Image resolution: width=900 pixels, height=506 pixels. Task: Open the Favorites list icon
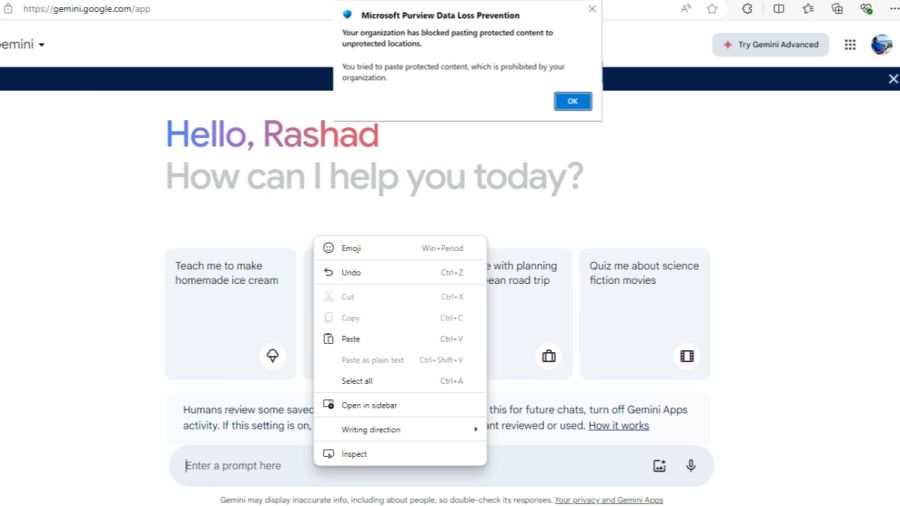[x=808, y=9]
